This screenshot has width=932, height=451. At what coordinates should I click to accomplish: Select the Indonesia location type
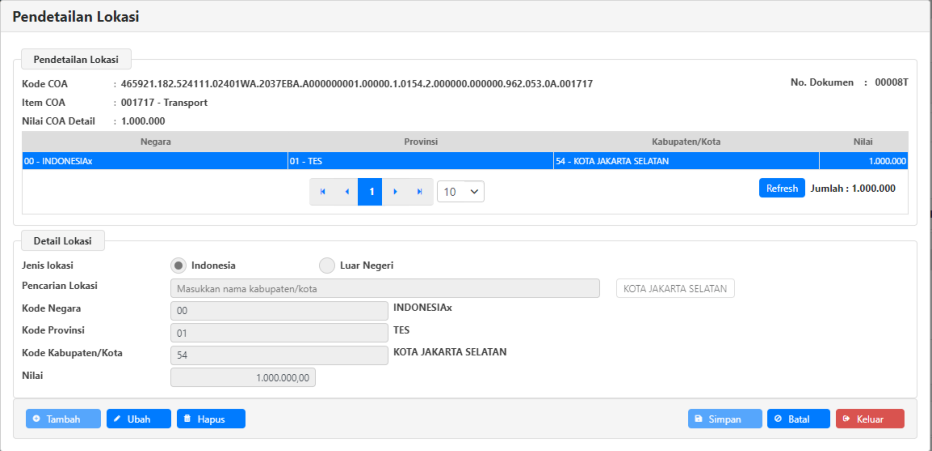click(x=179, y=265)
